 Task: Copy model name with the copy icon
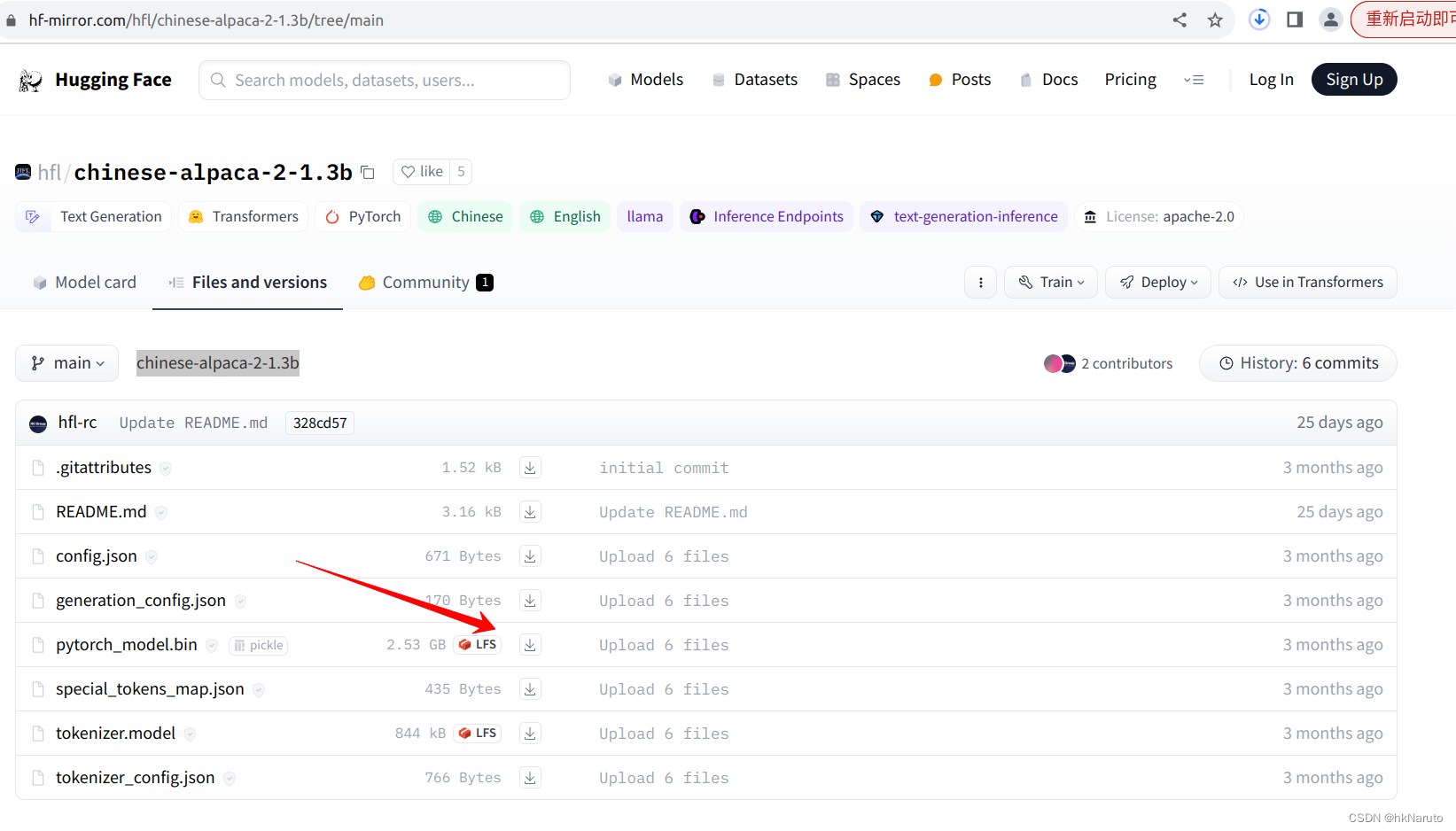(x=368, y=173)
